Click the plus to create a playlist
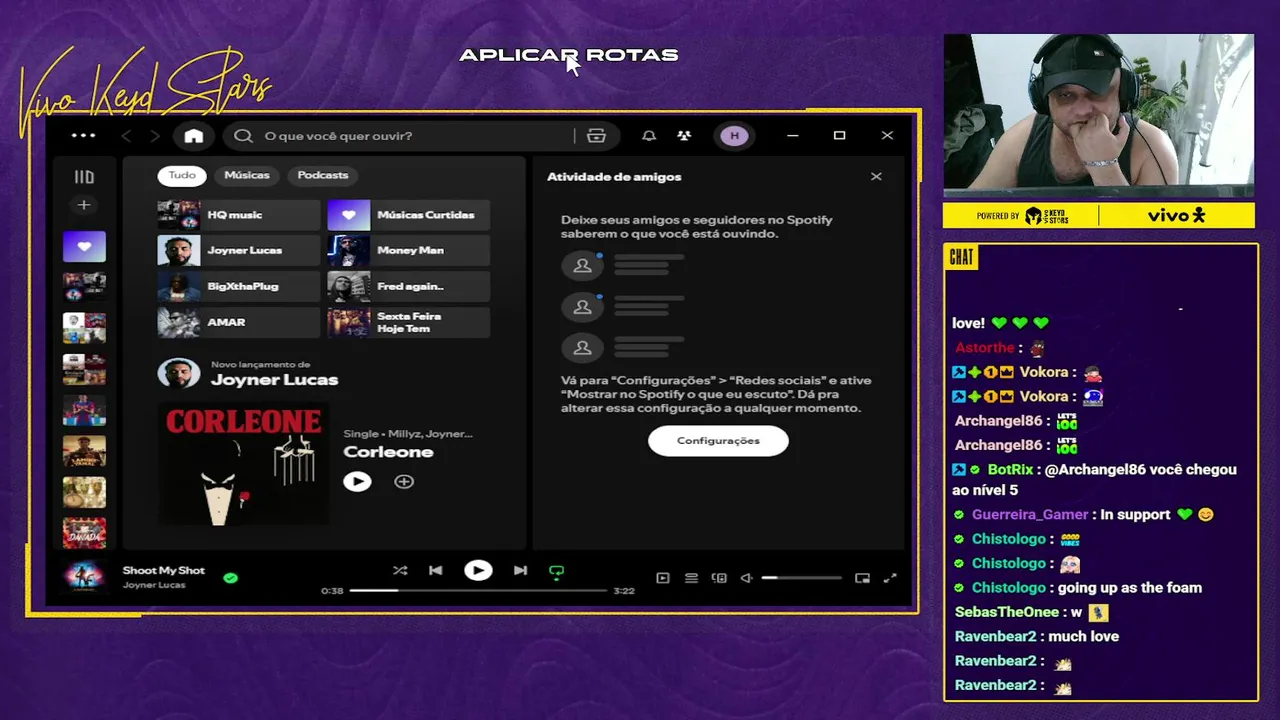 coord(84,205)
